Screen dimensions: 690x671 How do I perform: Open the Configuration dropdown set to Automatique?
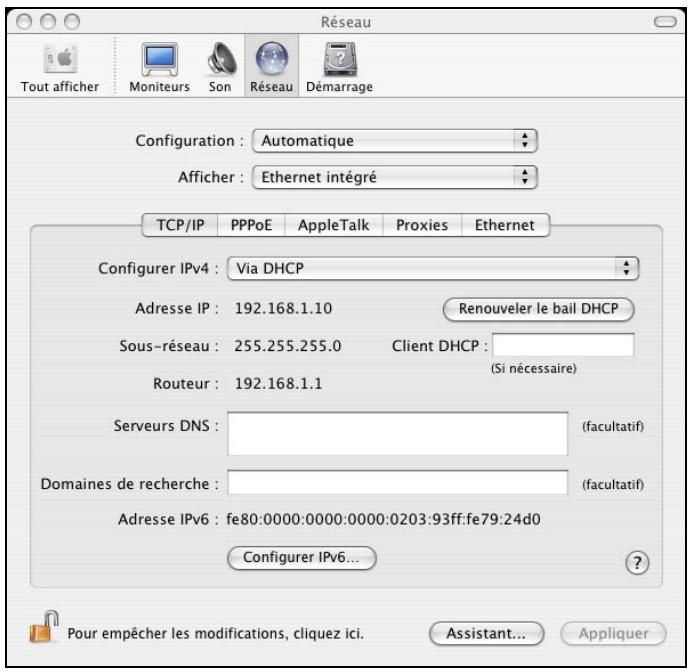click(x=395, y=141)
